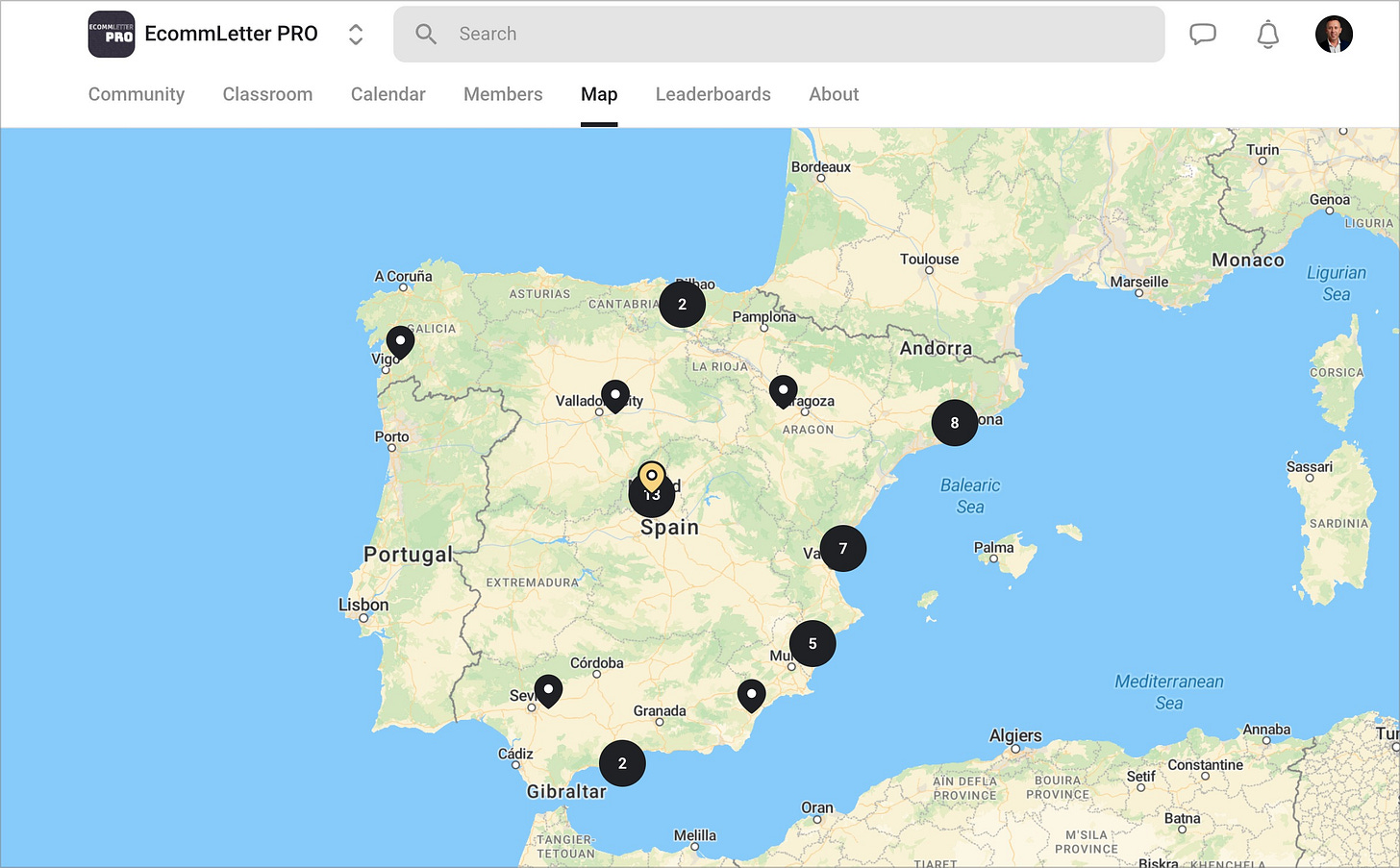1400x868 pixels.
Task: Open the About tab
Action: tap(834, 94)
